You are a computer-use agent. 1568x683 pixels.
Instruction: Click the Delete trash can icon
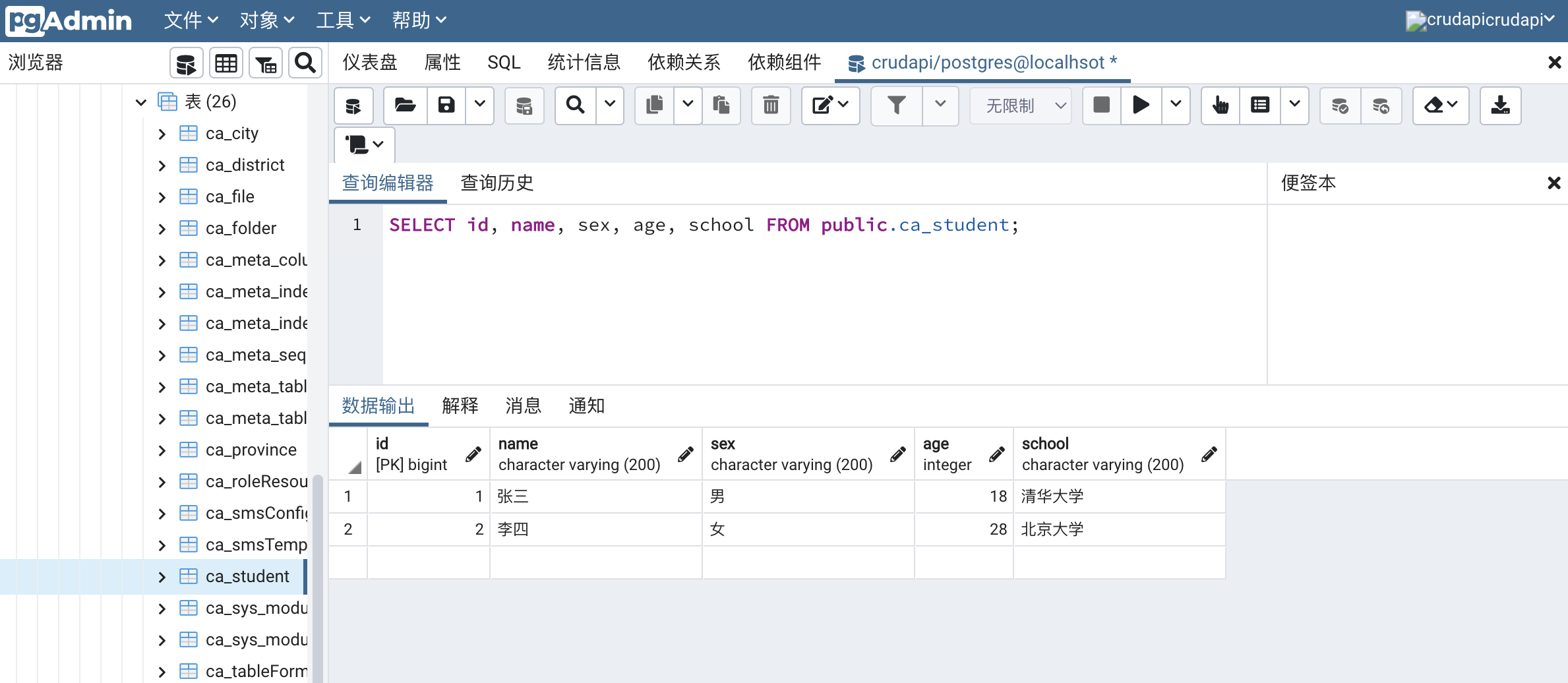point(770,105)
